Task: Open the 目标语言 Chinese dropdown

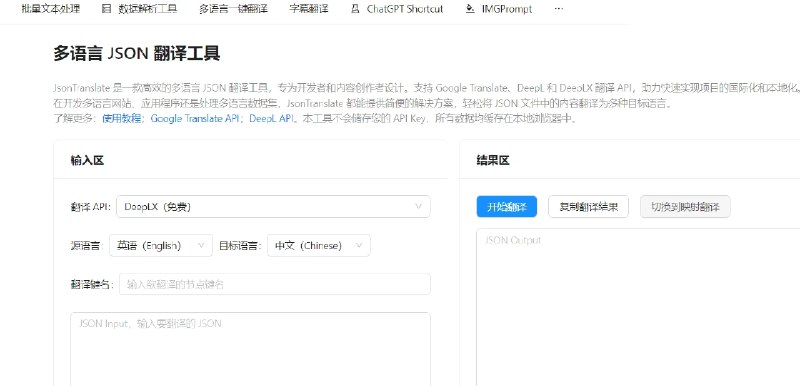Action: [x=319, y=245]
